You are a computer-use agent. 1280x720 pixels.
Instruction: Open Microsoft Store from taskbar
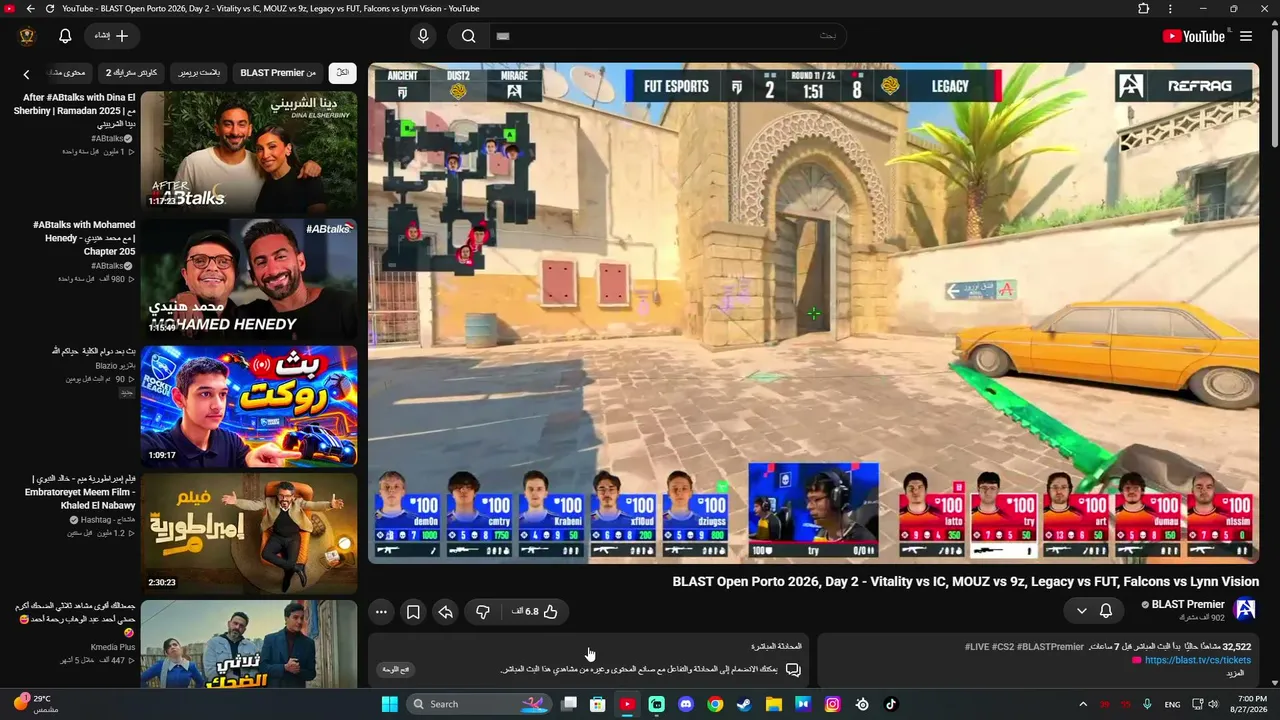tap(598, 704)
